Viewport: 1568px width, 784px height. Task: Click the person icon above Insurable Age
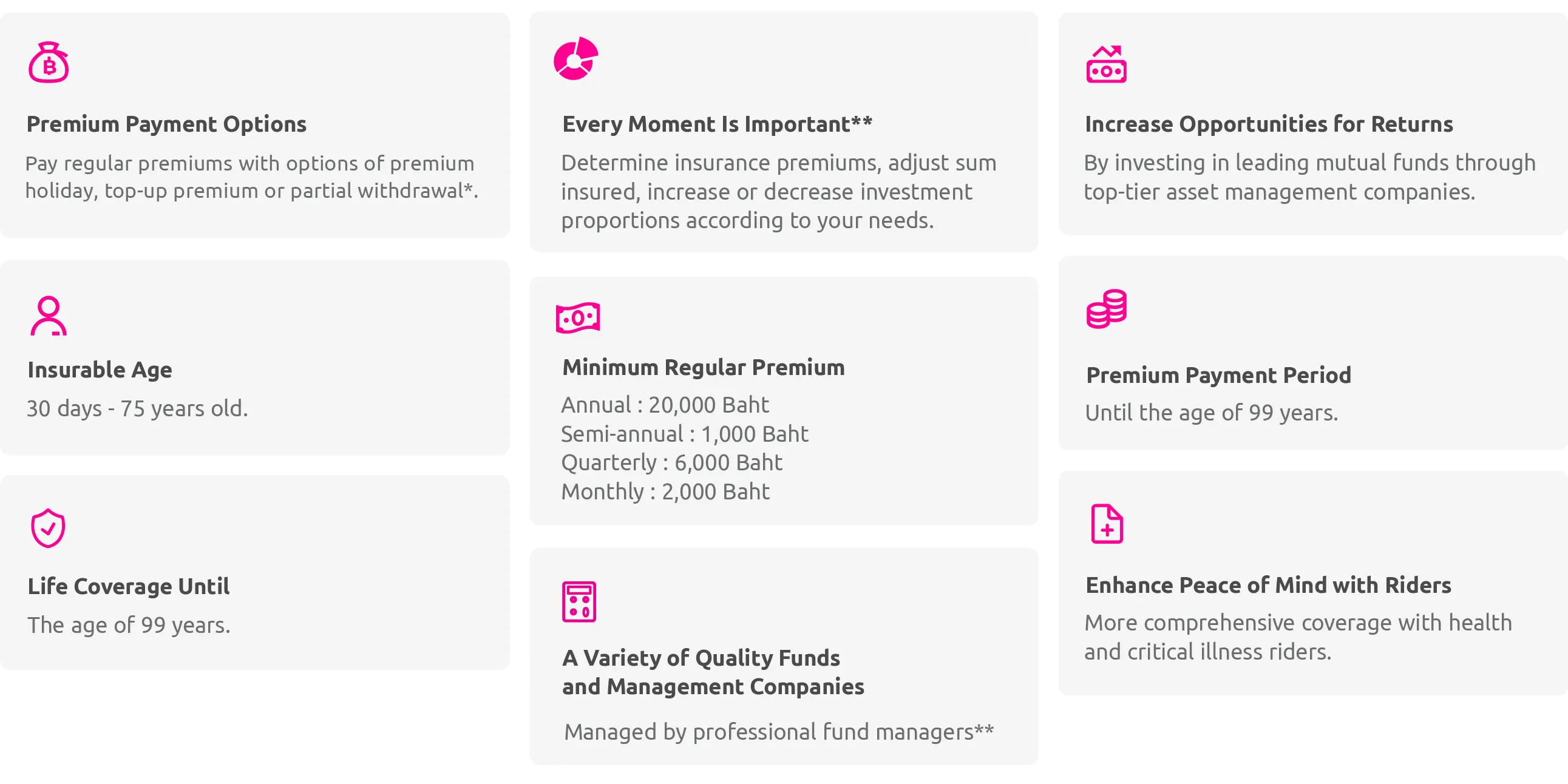point(49,316)
